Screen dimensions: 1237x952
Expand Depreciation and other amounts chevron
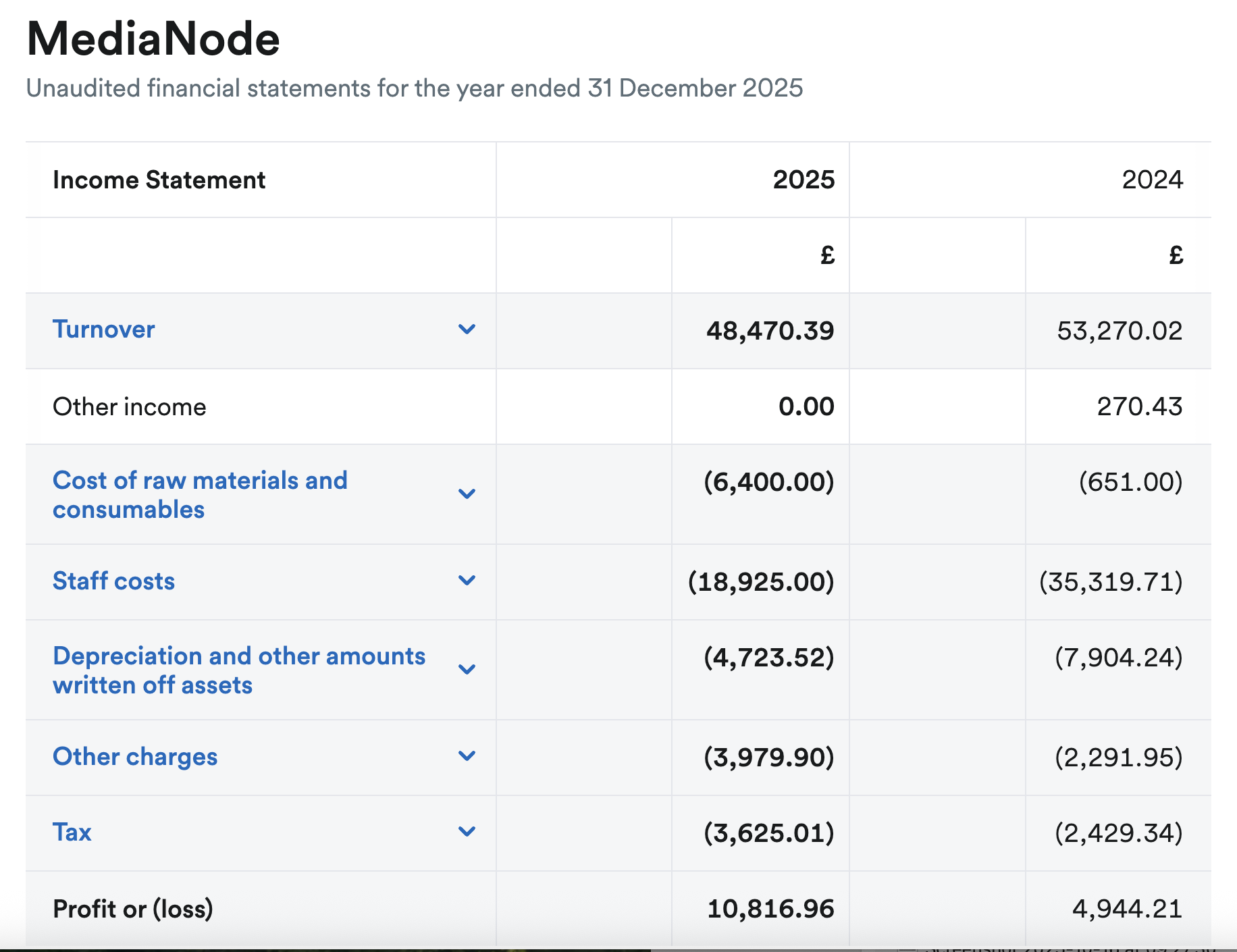[x=467, y=670]
